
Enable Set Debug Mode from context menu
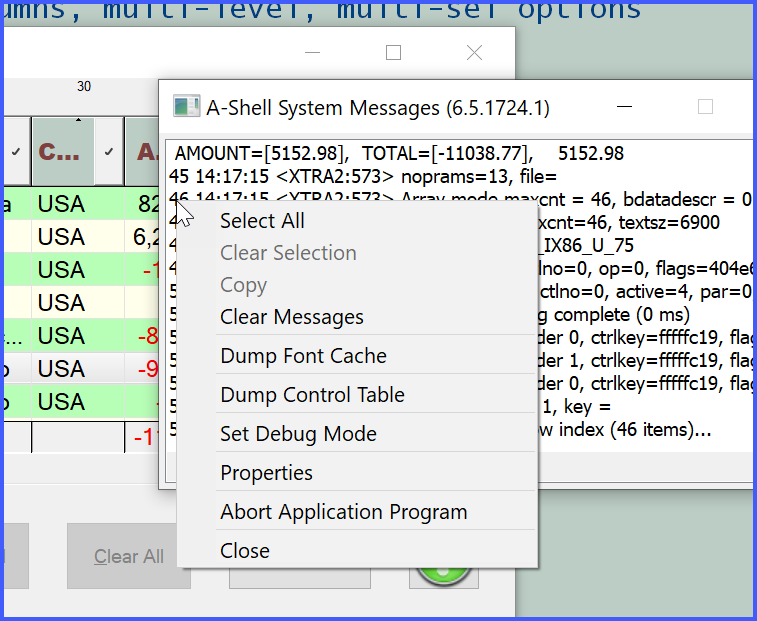coord(298,434)
